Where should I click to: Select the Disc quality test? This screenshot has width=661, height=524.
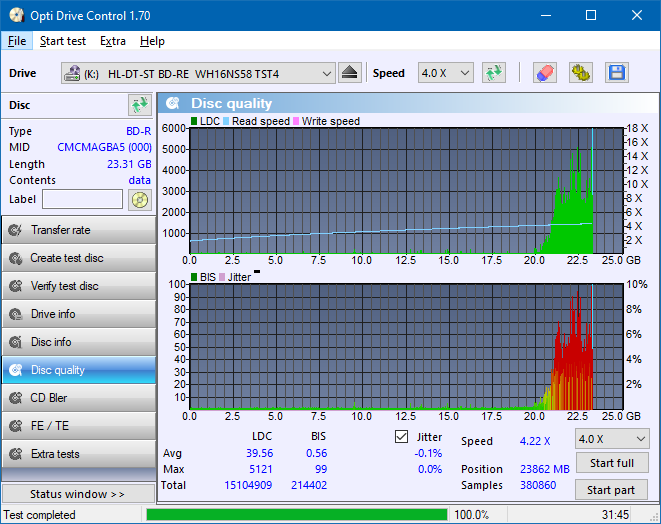click(79, 370)
